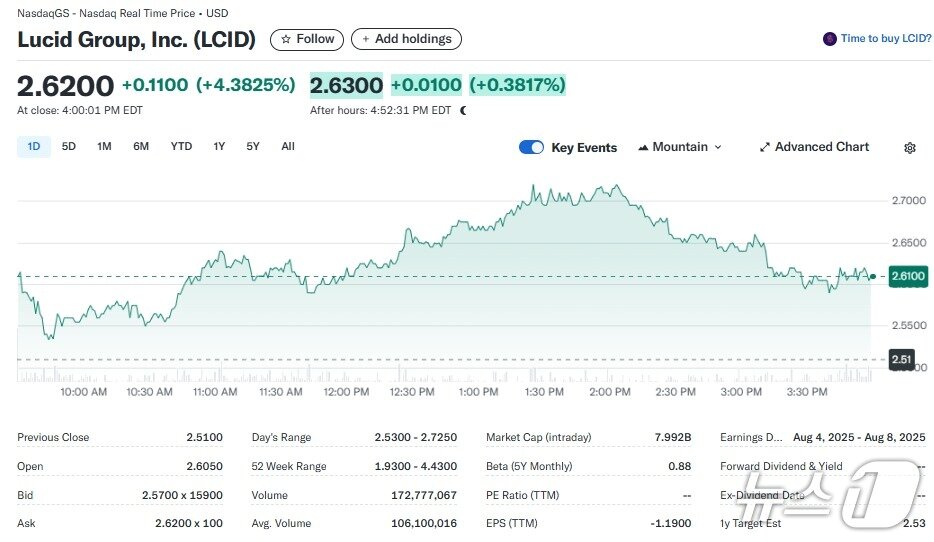Click the plus icon for Add holdings
Image resolution: width=934 pixels, height=542 pixels.
(x=366, y=39)
